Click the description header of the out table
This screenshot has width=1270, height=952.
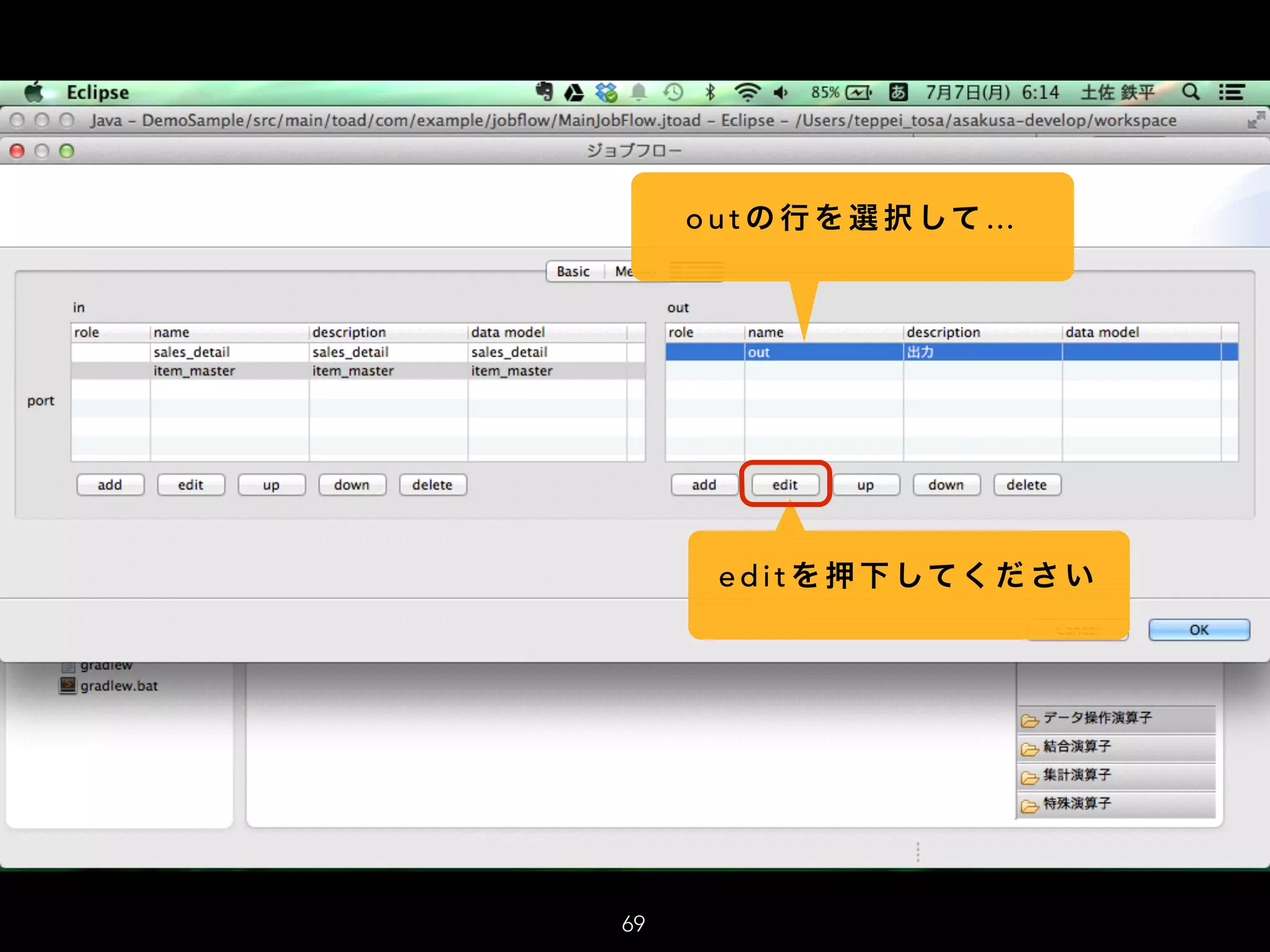pos(982,332)
